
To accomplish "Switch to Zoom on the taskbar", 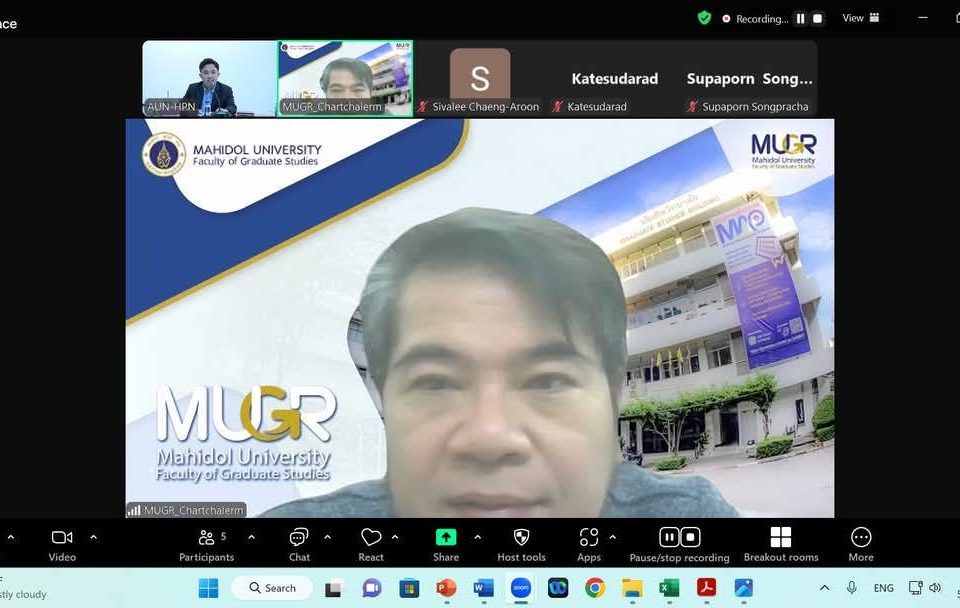I will [521, 588].
